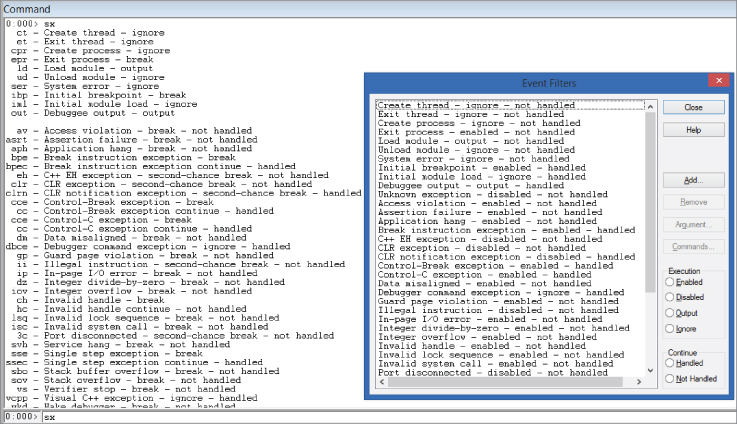Screen dimensions: 737x424
Task: Select 'CLR exception - disabled - not handled' in list
Action: click(510, 248)
